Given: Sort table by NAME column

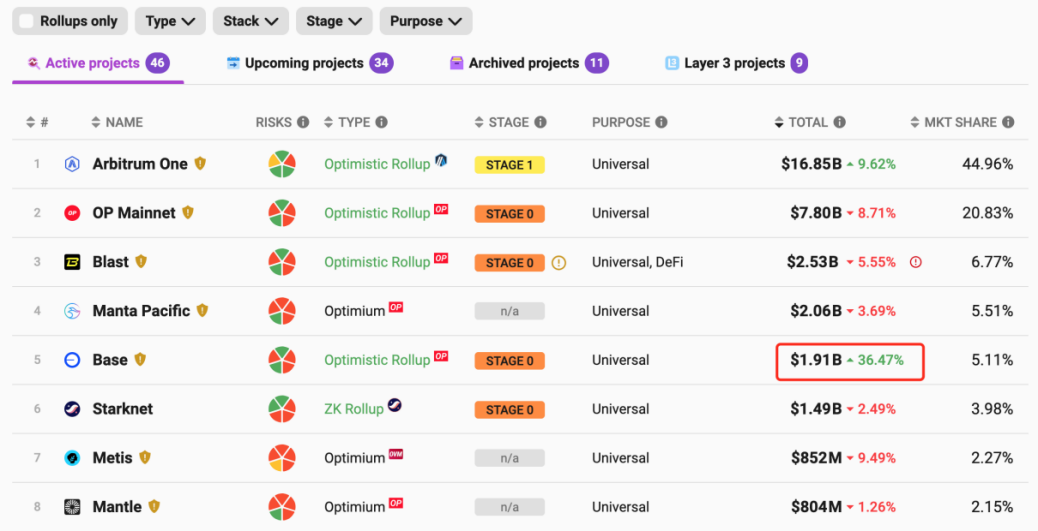Looking at the screenshot, I should (x=117, y=122).
